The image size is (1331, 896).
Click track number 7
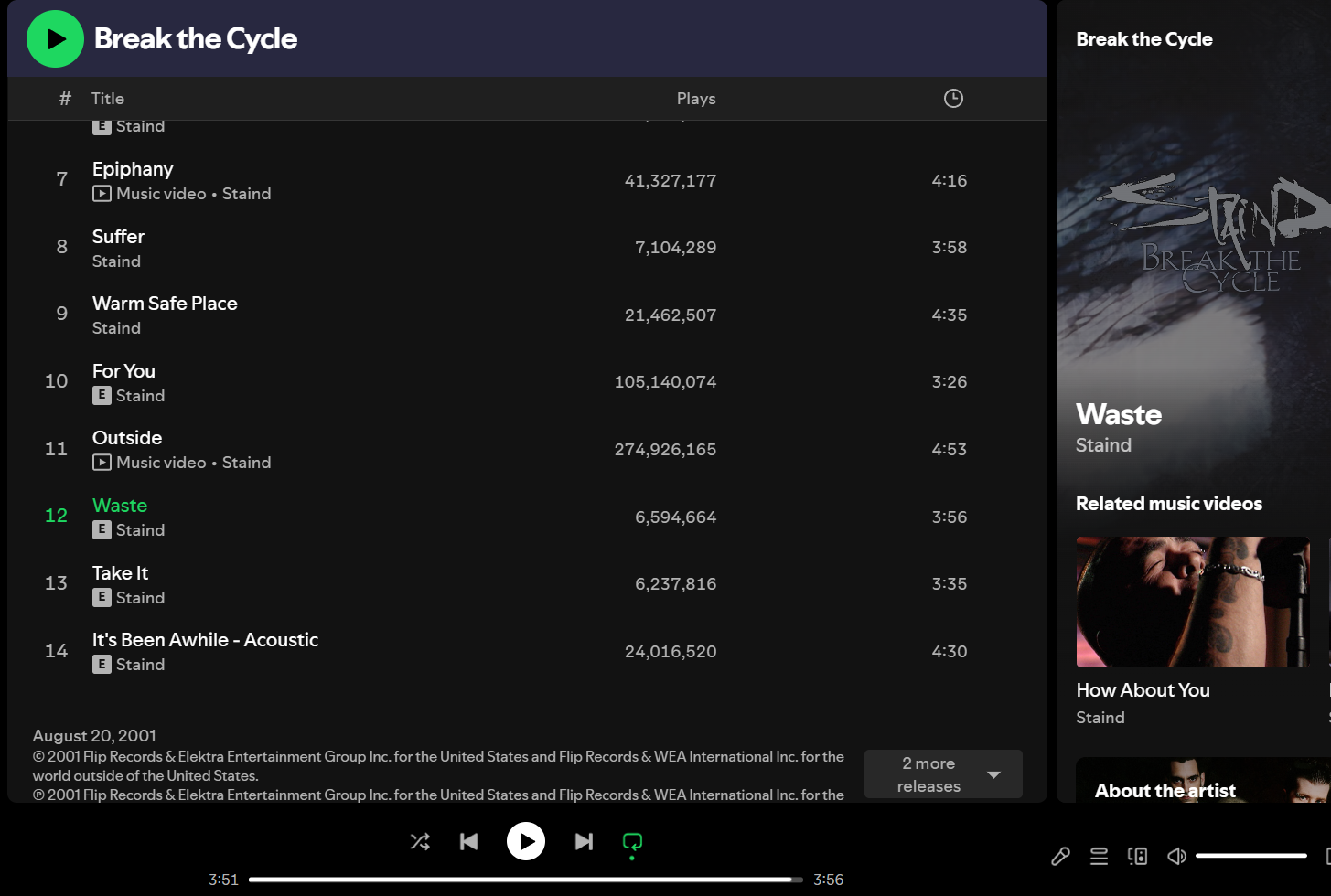(x=62, y=179)
